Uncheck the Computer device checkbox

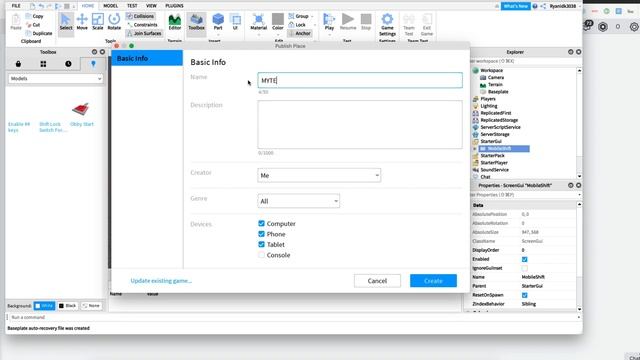[261, 223]
